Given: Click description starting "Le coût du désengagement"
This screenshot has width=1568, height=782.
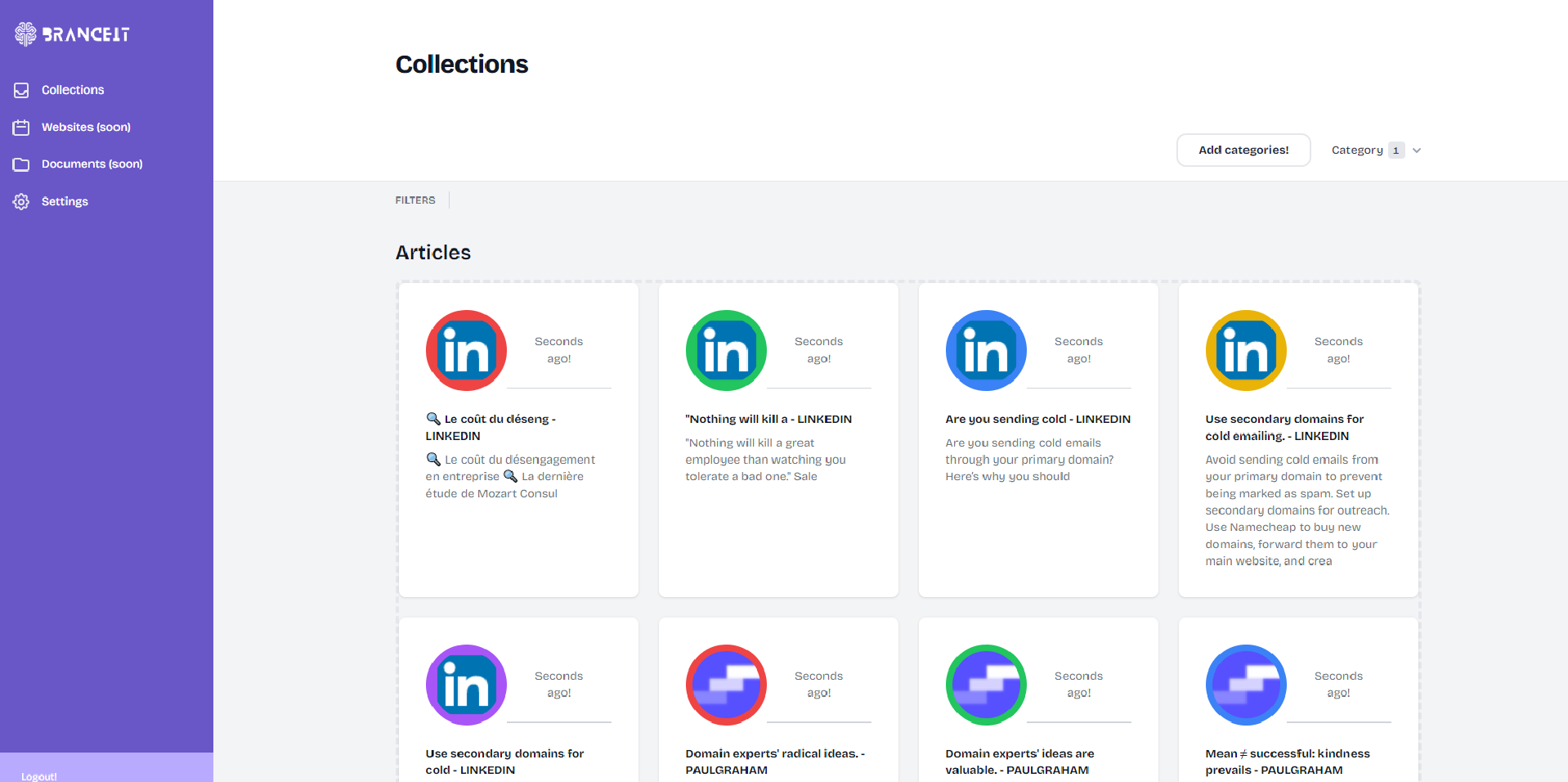Looking at the screenshot, I should 510,476.
